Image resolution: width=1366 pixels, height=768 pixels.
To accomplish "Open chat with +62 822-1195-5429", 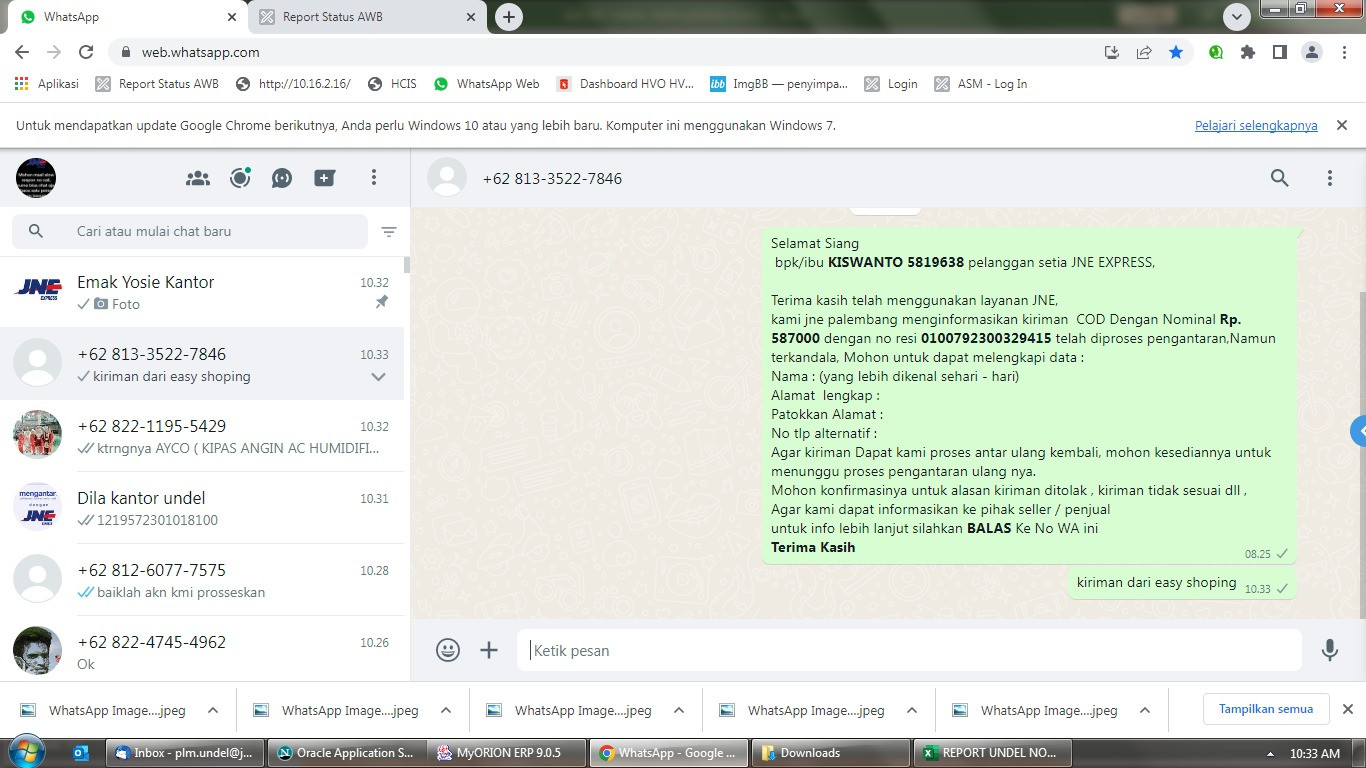I will pos(205,436).
